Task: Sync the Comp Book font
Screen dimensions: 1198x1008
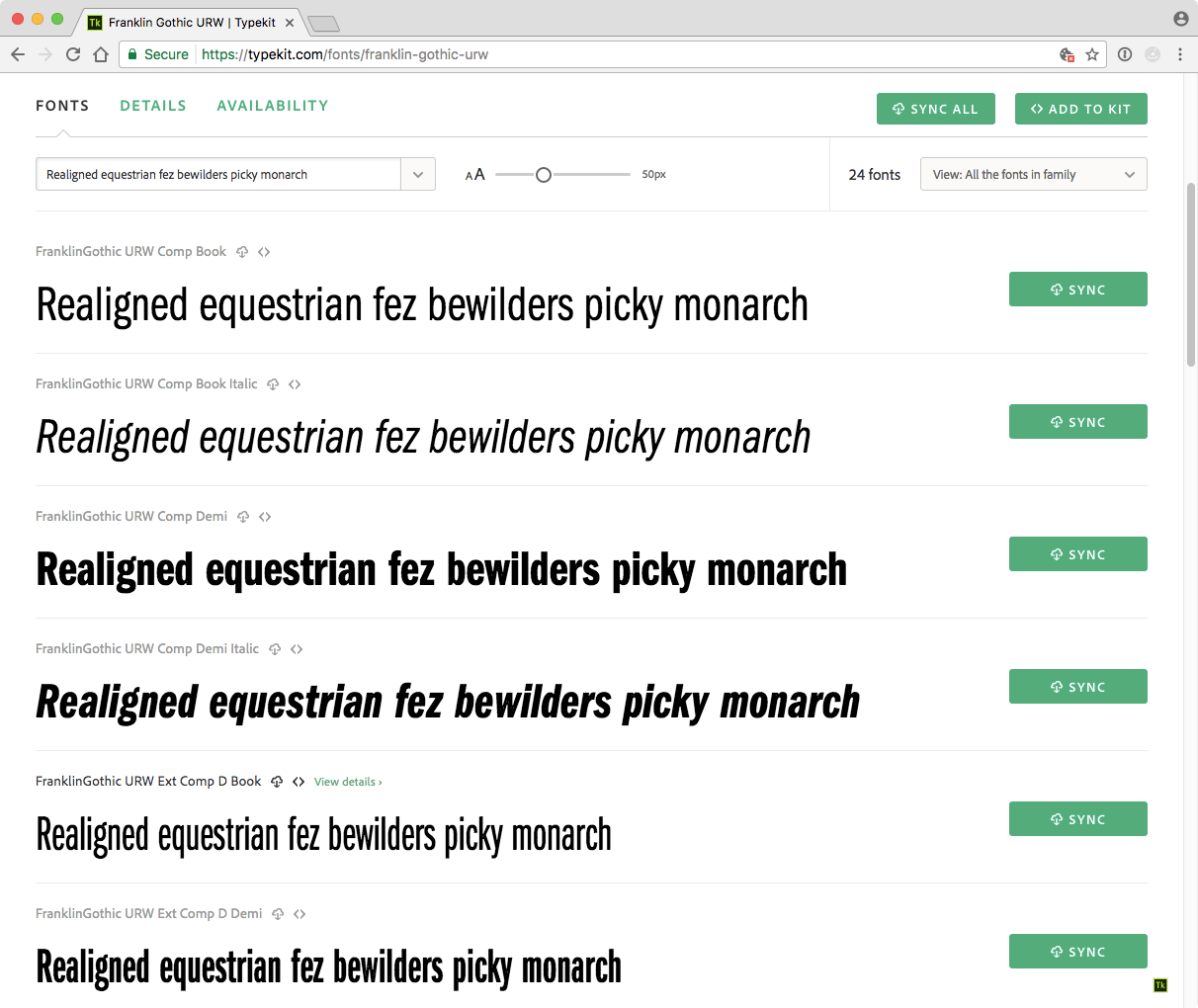Action: pos(1078,290)
